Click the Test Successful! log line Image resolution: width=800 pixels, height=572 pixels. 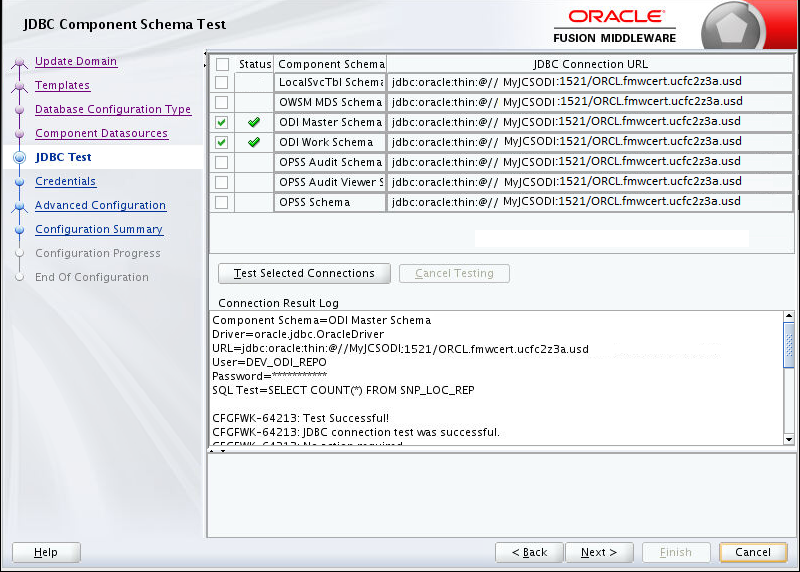coord(301,418)
